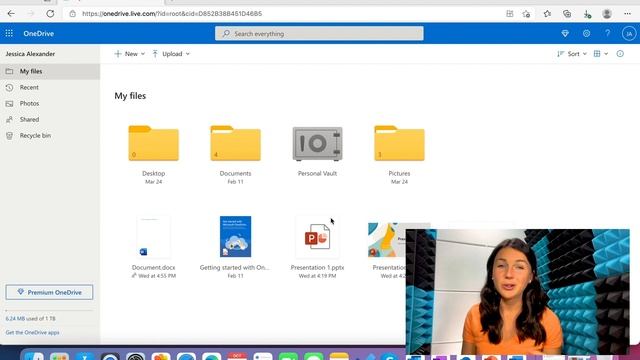Image resolution: width=640 pixels, height=360 pixels.
Task: Open the browser Favorites list icon
Action: tap(547, 14)
